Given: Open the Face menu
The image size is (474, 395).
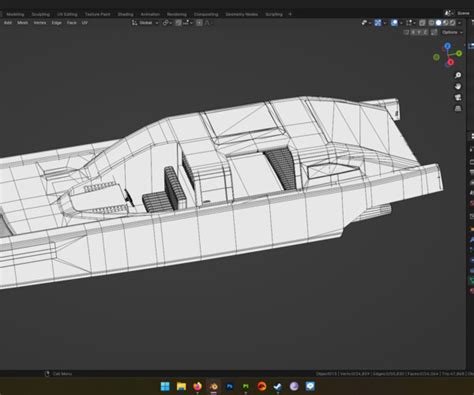Looking at the screenshot, I should (x=72, y=23).
